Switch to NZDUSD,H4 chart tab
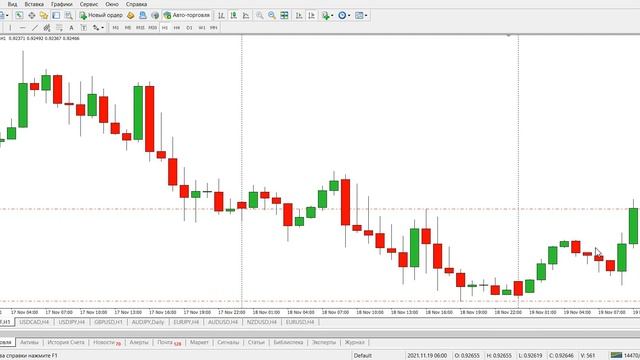Image resolution: width=640 pixels, height=360 pixels. (x=262, y=322)
